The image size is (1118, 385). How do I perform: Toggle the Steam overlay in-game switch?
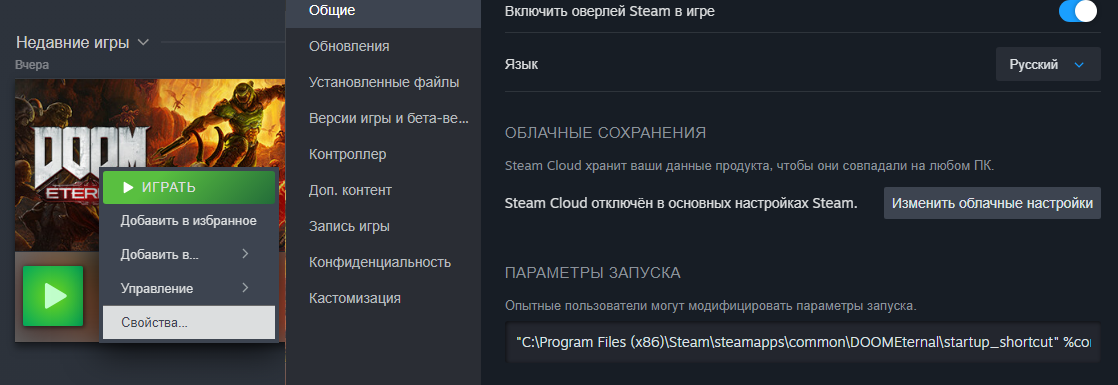pyautogui.click(x=1077, y=11)
